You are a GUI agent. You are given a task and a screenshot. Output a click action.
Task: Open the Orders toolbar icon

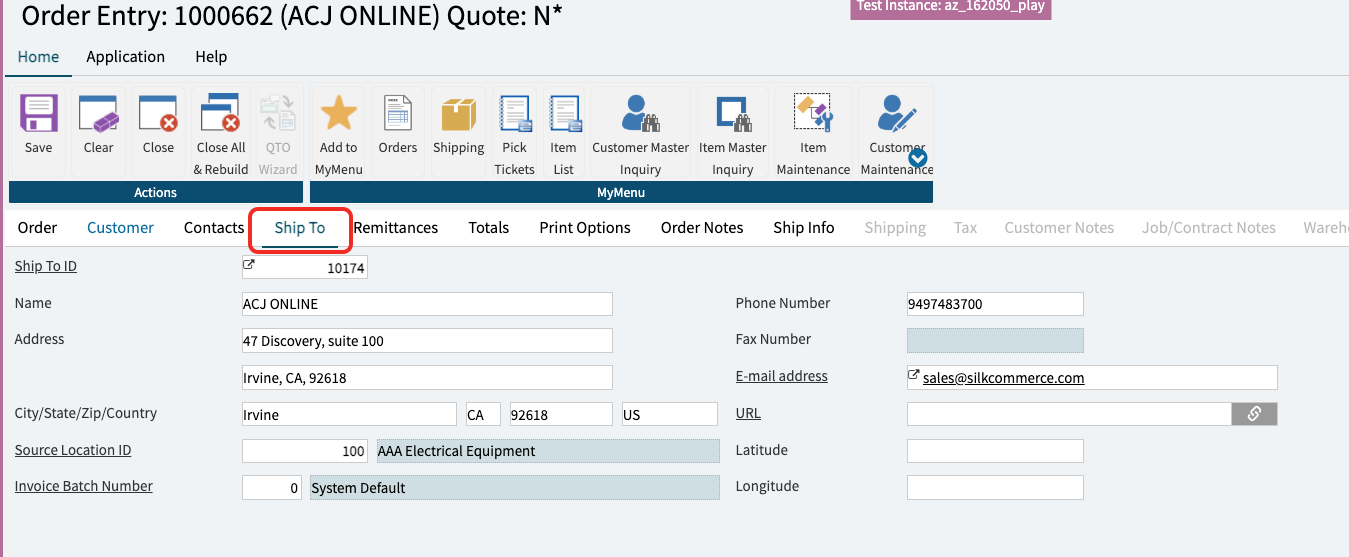click(398, 115)
